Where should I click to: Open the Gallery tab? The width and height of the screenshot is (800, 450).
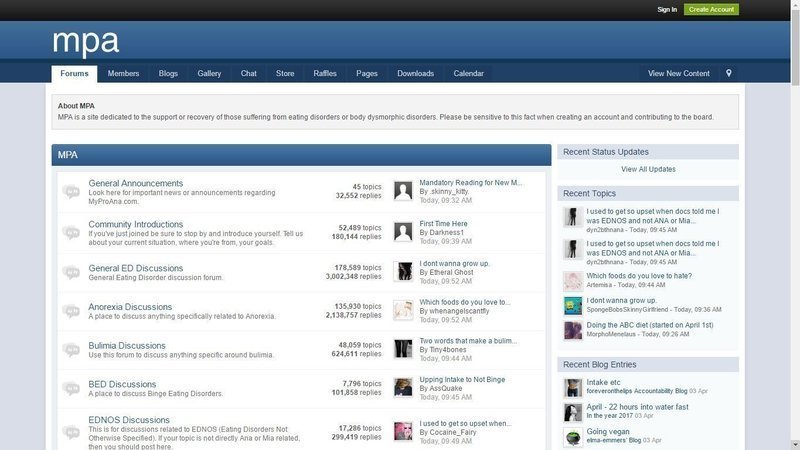click(x=209, y=73)
